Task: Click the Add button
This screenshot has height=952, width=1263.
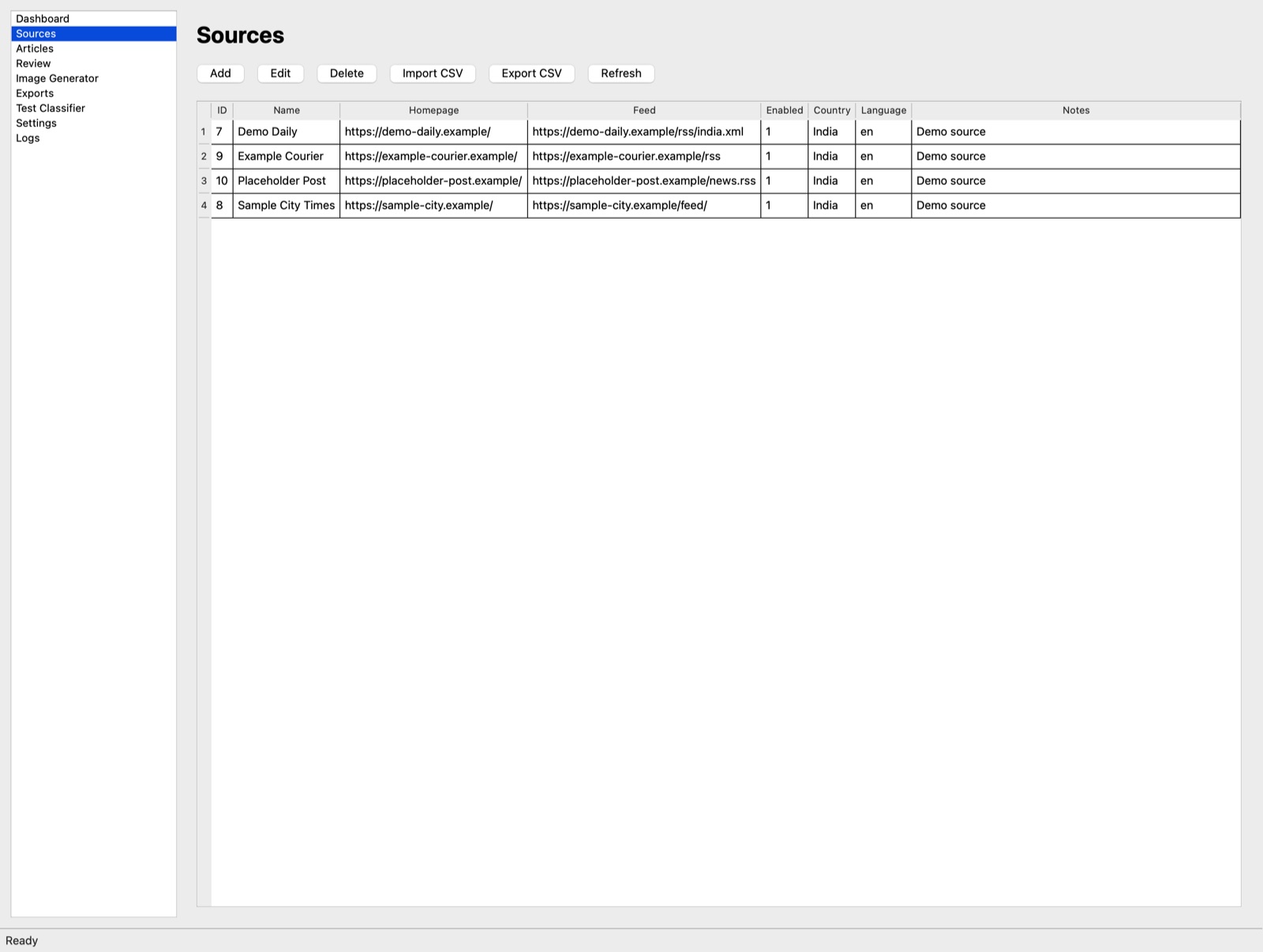Action: click(x=220, y=73)
